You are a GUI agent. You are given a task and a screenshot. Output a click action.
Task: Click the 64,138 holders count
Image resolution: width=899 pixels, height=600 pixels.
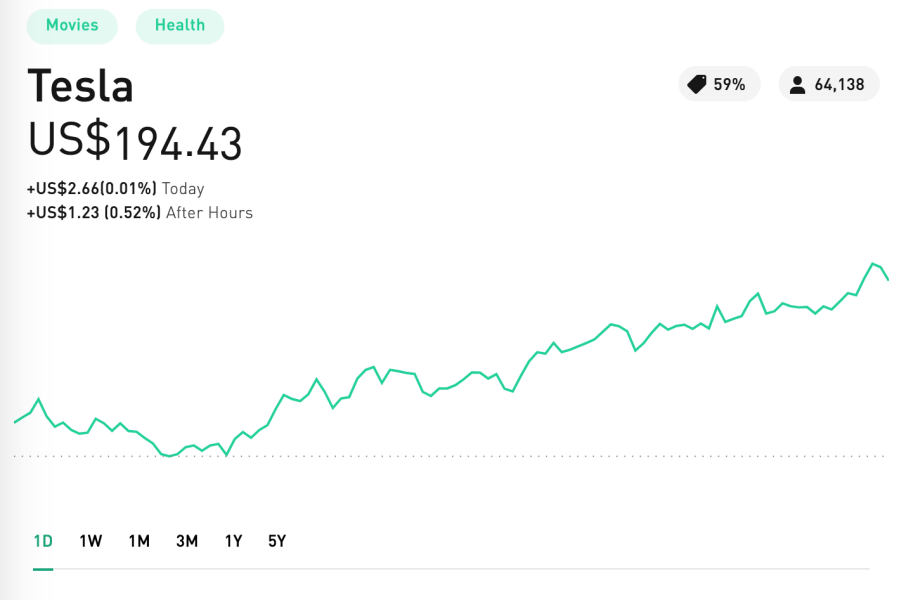(839, 85)
